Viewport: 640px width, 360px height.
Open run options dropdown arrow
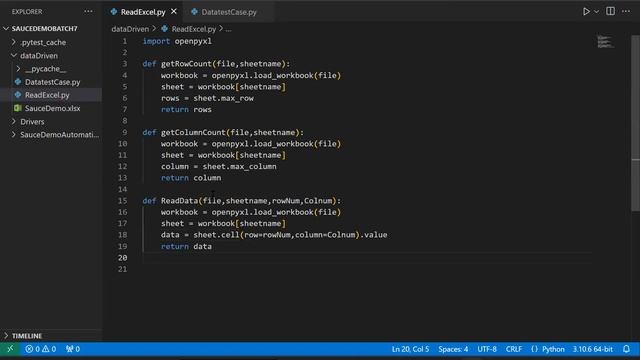coord(596,12)
